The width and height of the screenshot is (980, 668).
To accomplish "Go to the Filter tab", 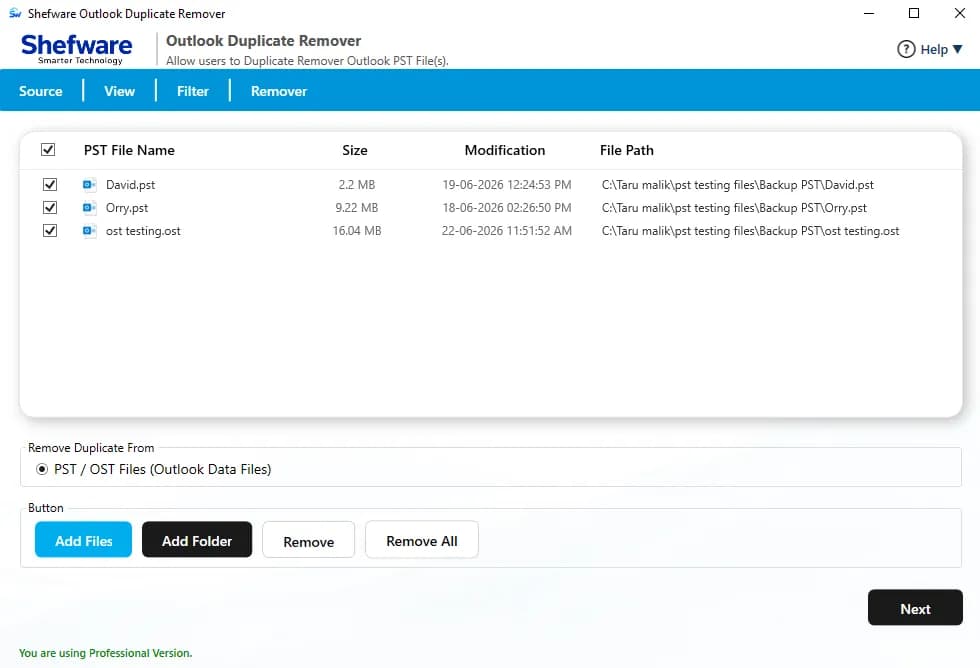I will tap(192, 91).
